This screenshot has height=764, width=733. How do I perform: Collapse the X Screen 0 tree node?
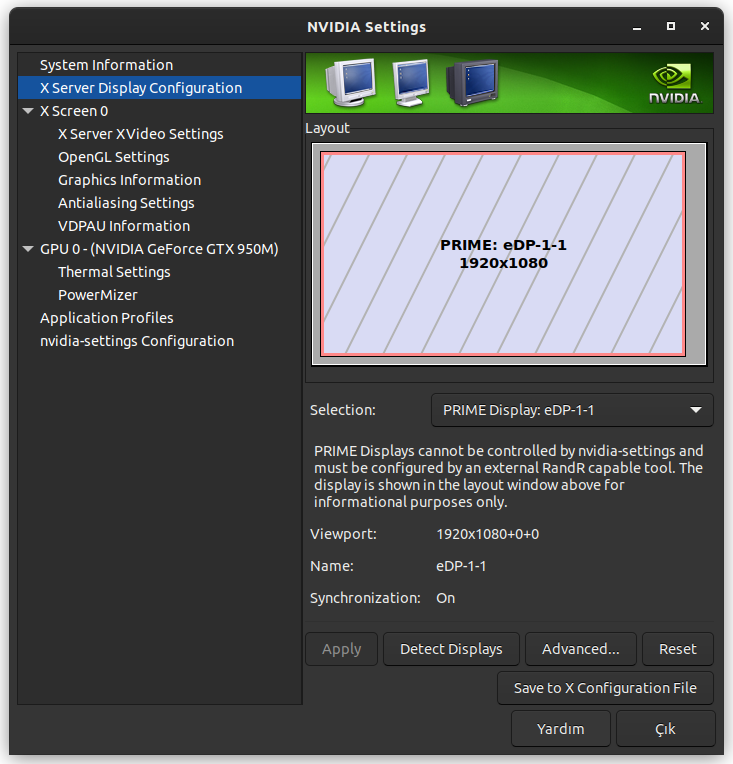pos(28,111)
